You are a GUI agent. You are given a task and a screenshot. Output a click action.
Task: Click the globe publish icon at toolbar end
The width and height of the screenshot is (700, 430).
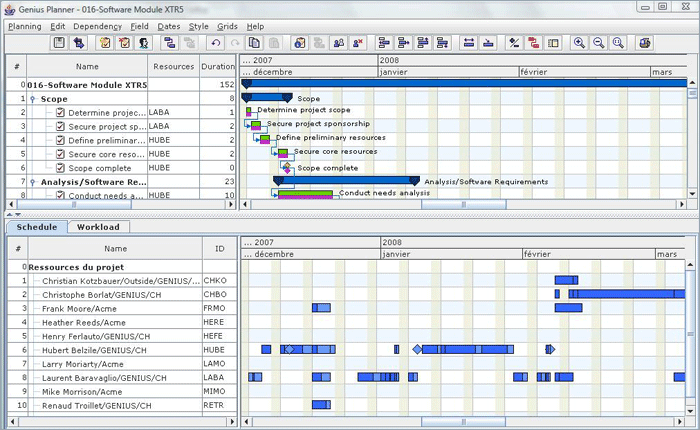644,43
